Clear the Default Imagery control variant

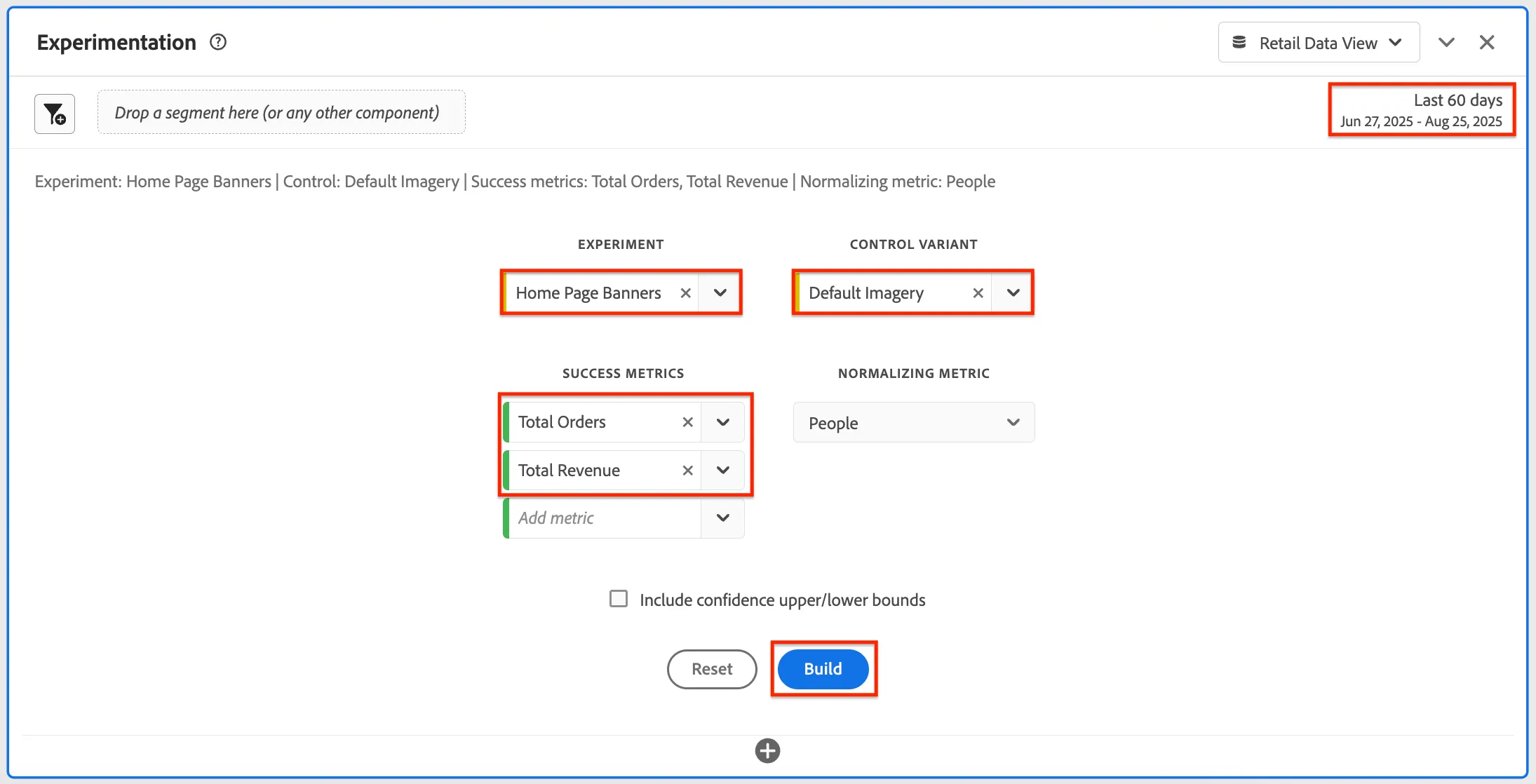978,293
